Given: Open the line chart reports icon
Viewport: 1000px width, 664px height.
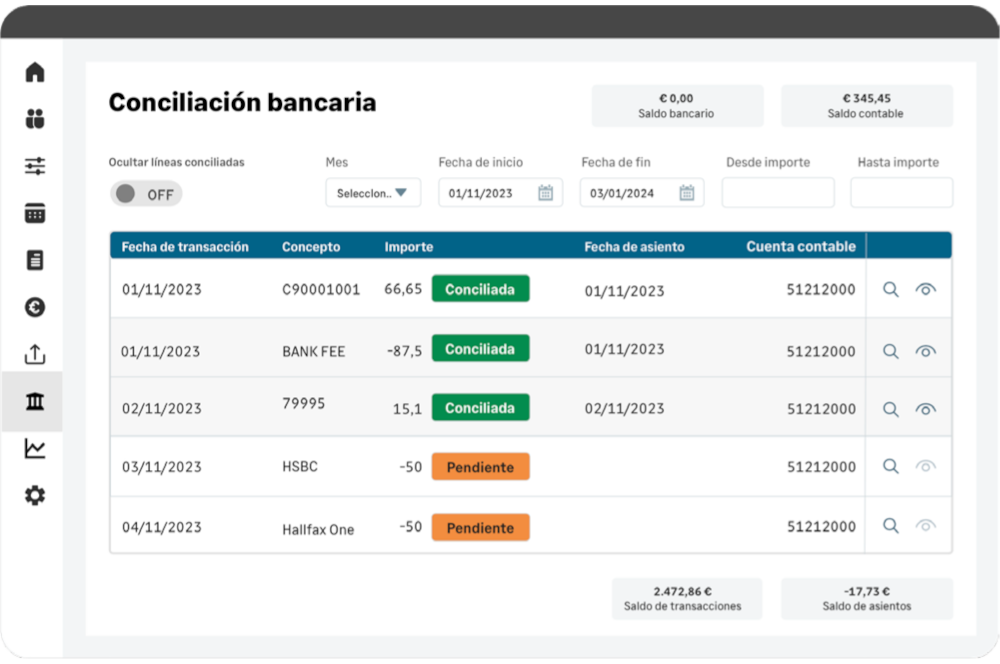Looking at the screenshot, I should click(35, 448).
